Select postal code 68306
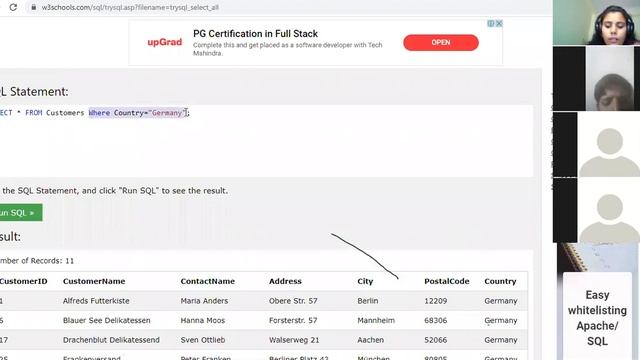This screenshot has width=640, height=360. pyautogui.click(x=436, y=320)
